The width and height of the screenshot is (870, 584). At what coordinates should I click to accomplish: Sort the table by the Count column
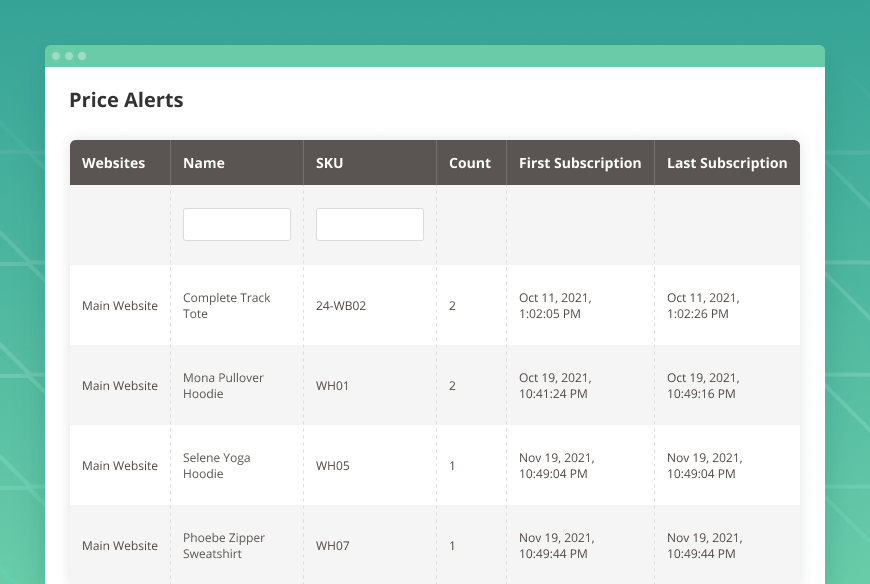(470, 162)
